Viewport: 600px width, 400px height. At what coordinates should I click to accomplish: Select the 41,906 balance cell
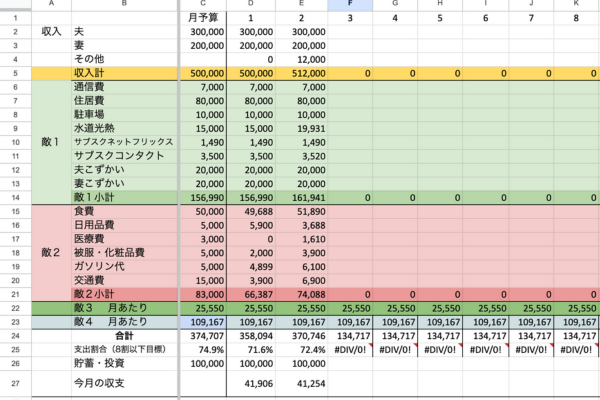[x=251, y=383]
